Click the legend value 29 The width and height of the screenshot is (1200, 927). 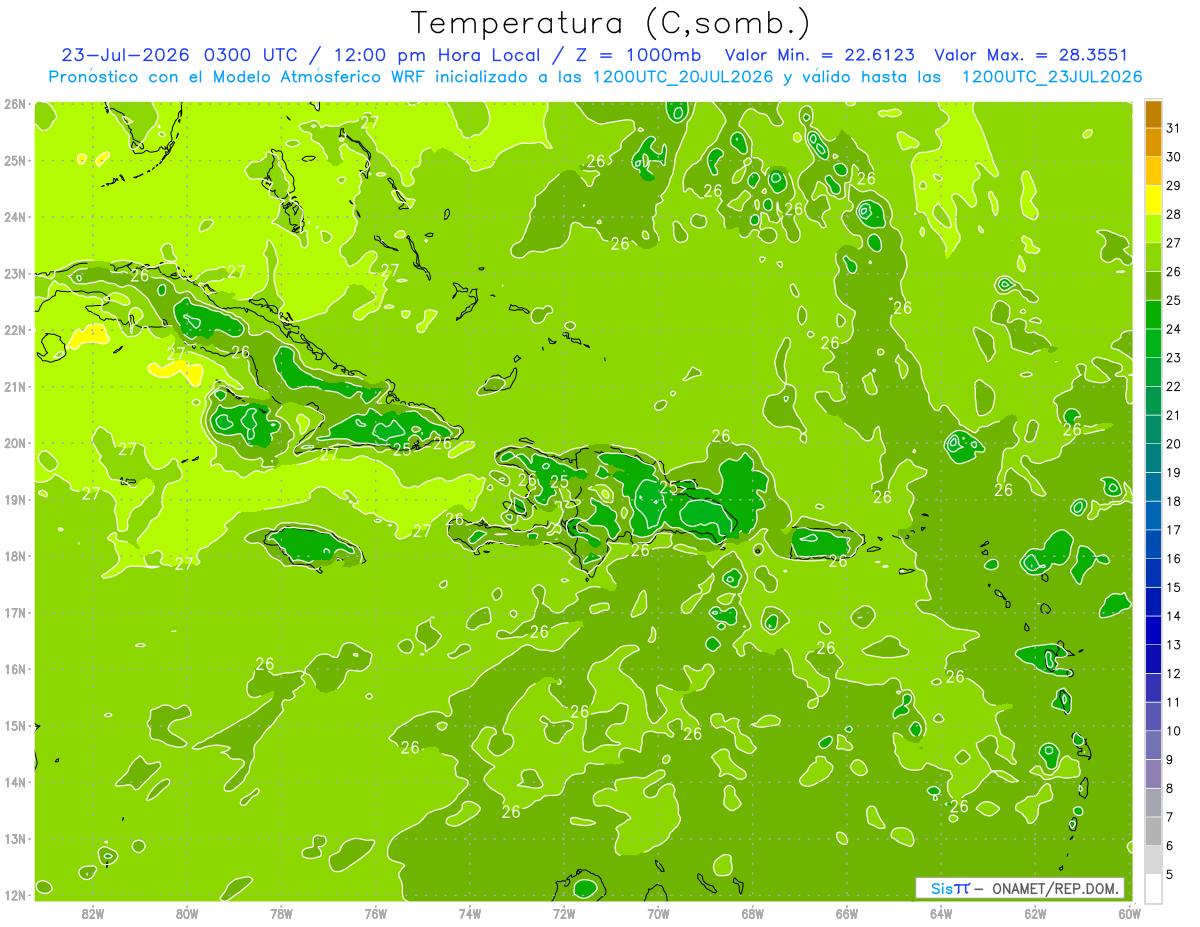coord(1175,186)
